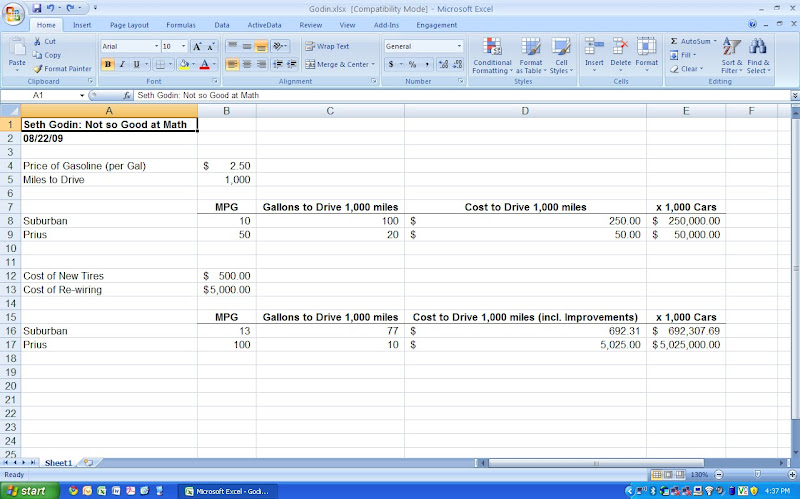Viewport: 800px width, 499px height.
Task: Open Conditional Formatting menu
Action: 492,56
